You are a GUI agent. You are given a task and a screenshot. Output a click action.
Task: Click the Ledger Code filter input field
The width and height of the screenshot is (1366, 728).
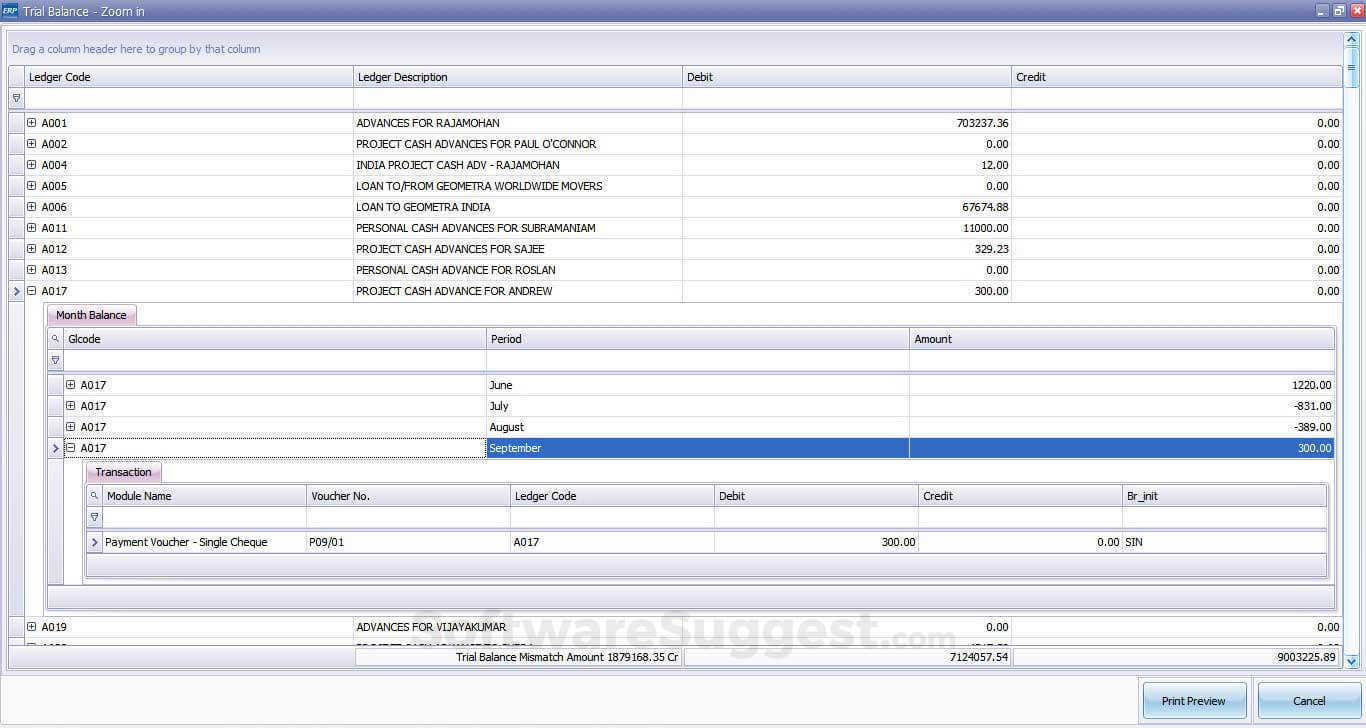(x=188, y=99)
